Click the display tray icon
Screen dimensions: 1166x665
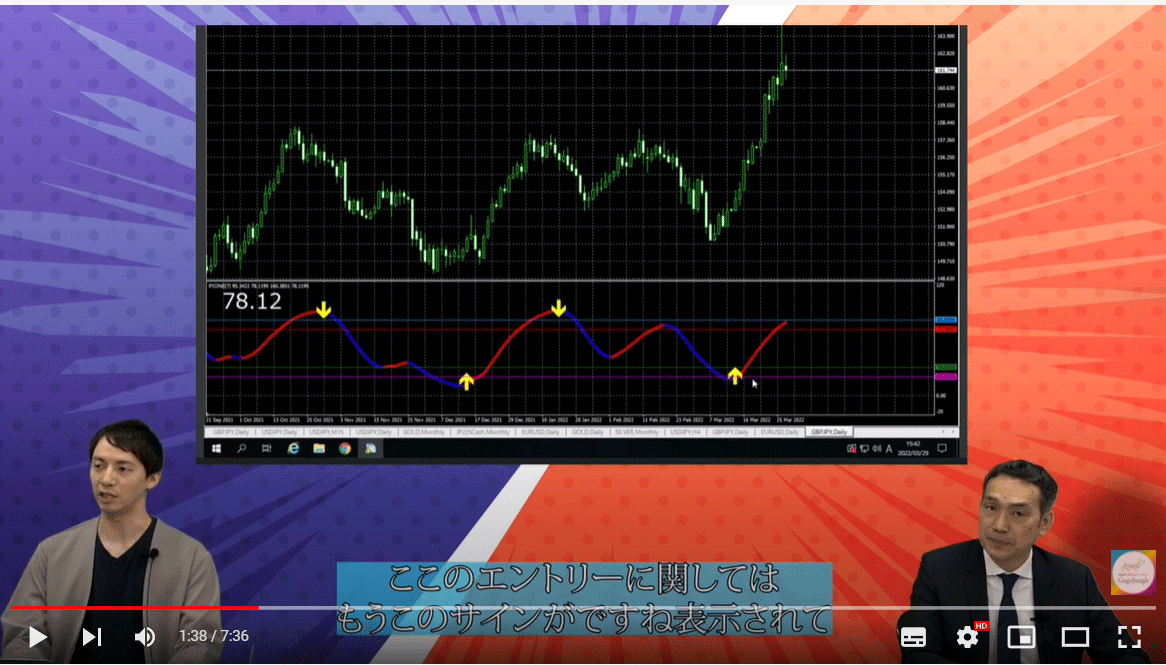click(x=864, y=449)
